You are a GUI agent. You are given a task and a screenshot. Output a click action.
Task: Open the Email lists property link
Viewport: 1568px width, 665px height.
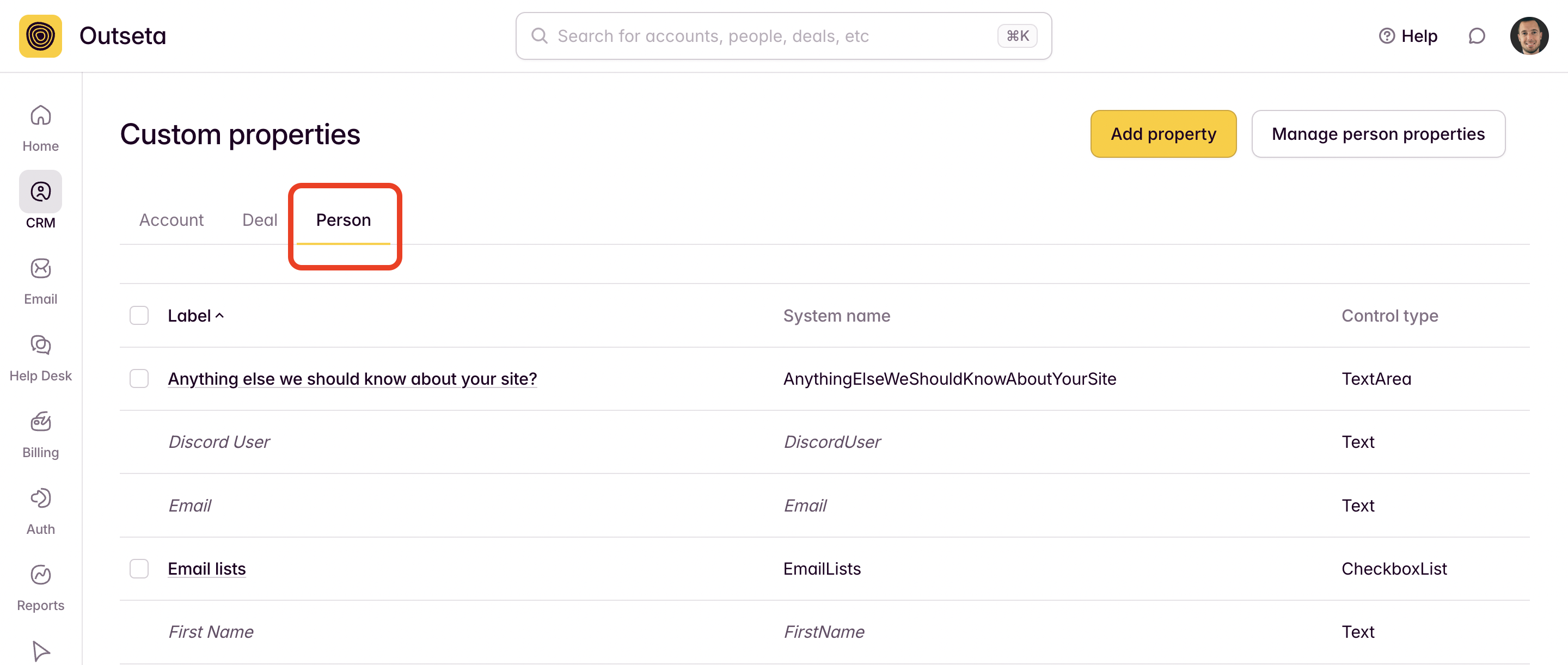[206, 568]
